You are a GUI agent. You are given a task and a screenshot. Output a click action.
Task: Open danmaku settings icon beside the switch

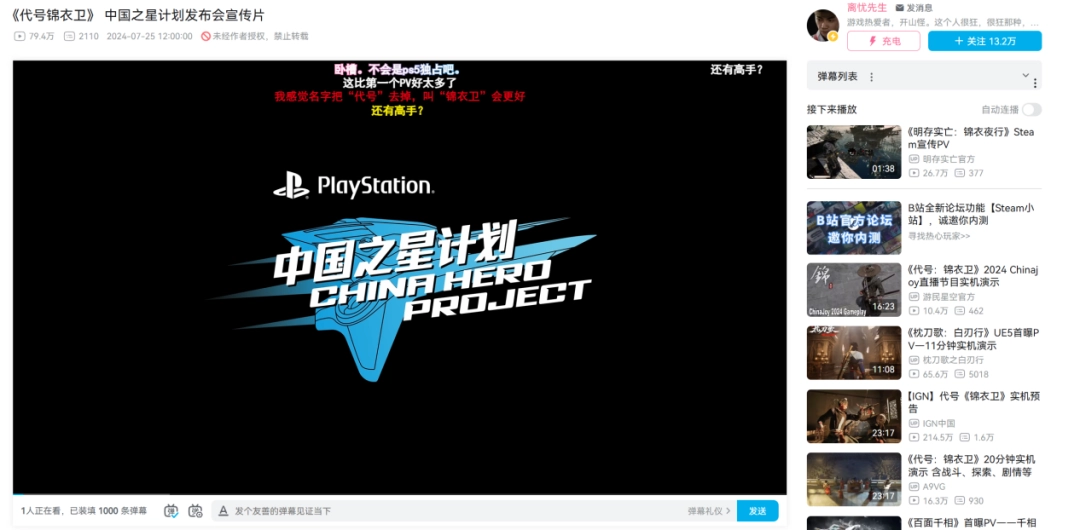(x=195, y=511)
